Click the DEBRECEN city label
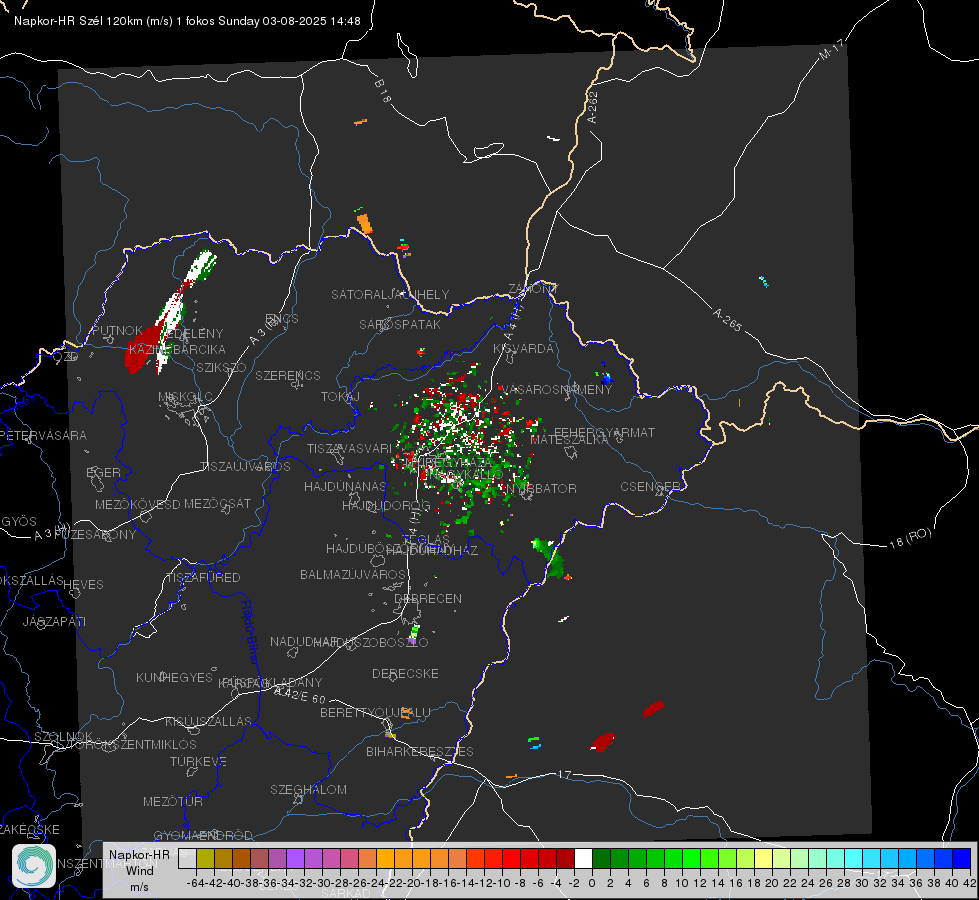Image resolution: width=979 pixels, height=900 pixels. click(428, 598)
